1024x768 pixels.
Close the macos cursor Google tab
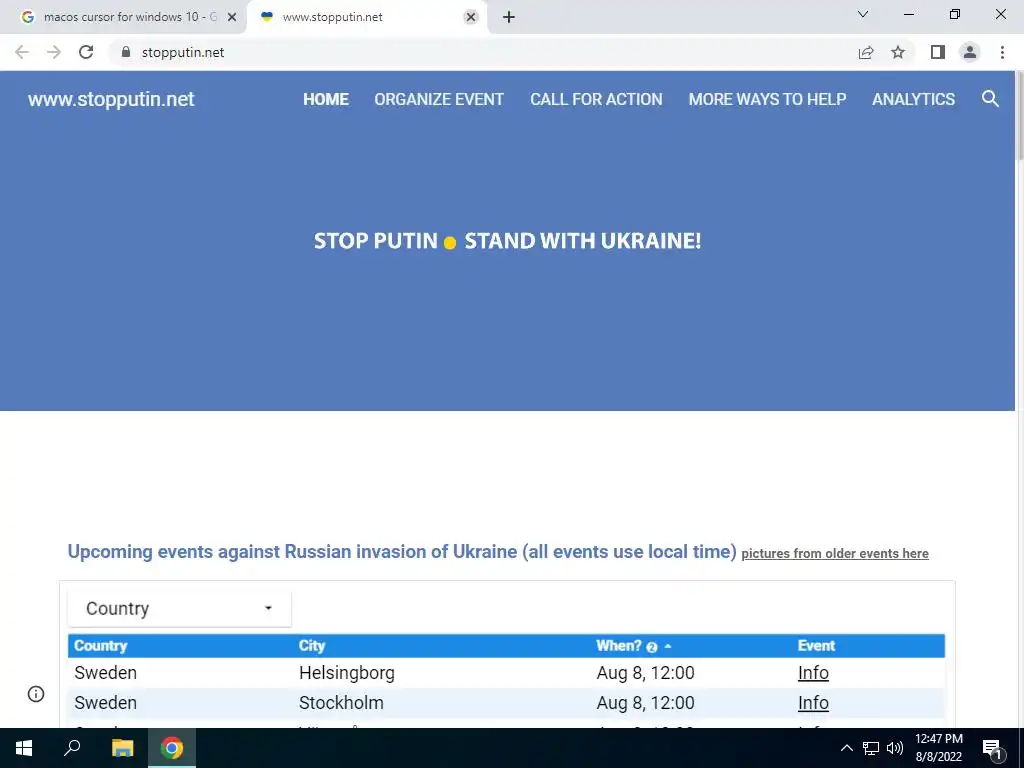[232, 17]
